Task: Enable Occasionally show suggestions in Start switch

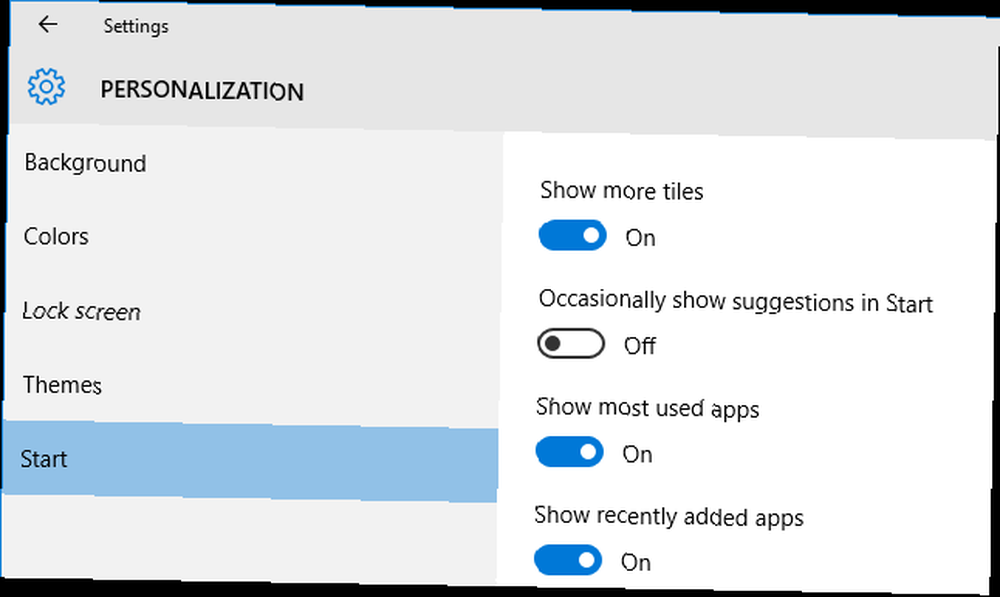Action: click(x=571, y=344)
